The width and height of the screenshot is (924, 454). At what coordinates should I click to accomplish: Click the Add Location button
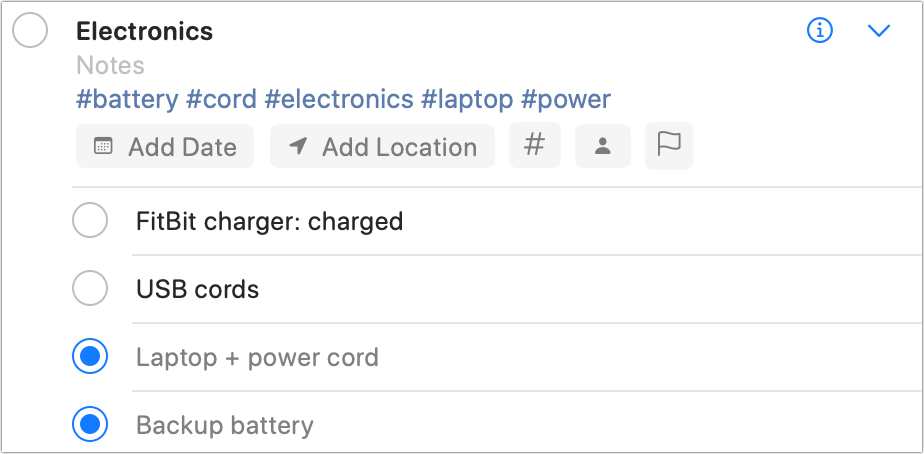click(x=382, y=146)
